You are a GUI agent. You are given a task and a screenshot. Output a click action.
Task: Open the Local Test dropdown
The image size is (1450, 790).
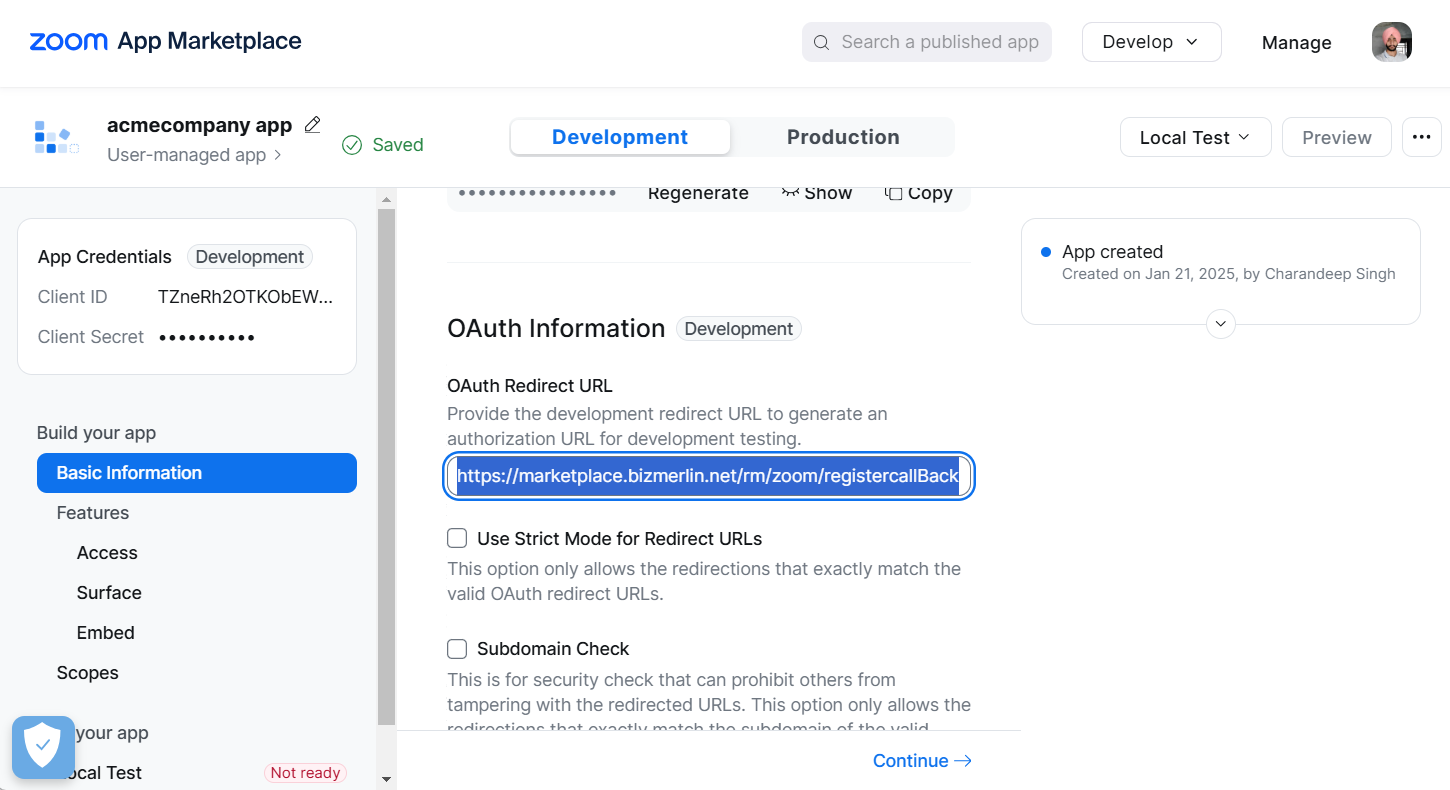coord(1195,137)
